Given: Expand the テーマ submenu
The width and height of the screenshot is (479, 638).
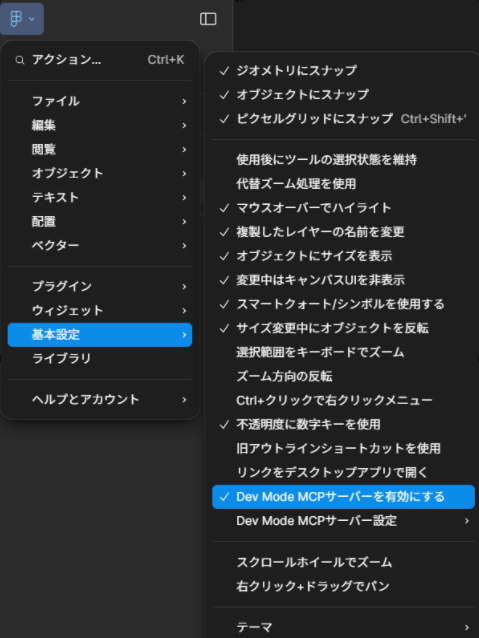Looking at the screenshot, I should pyautogui.click(x=343, y=627).
